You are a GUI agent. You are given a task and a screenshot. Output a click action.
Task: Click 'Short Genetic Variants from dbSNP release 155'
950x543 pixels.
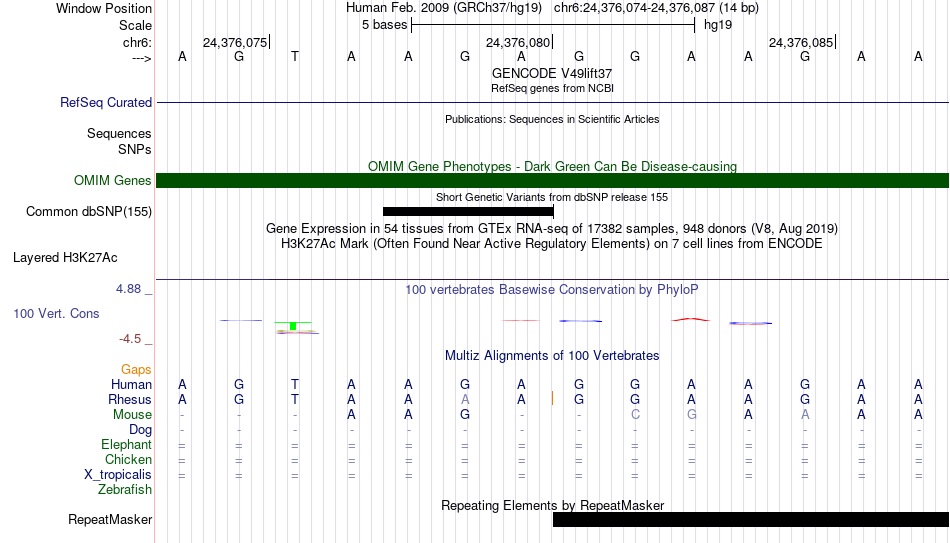[x=552, y=197]
